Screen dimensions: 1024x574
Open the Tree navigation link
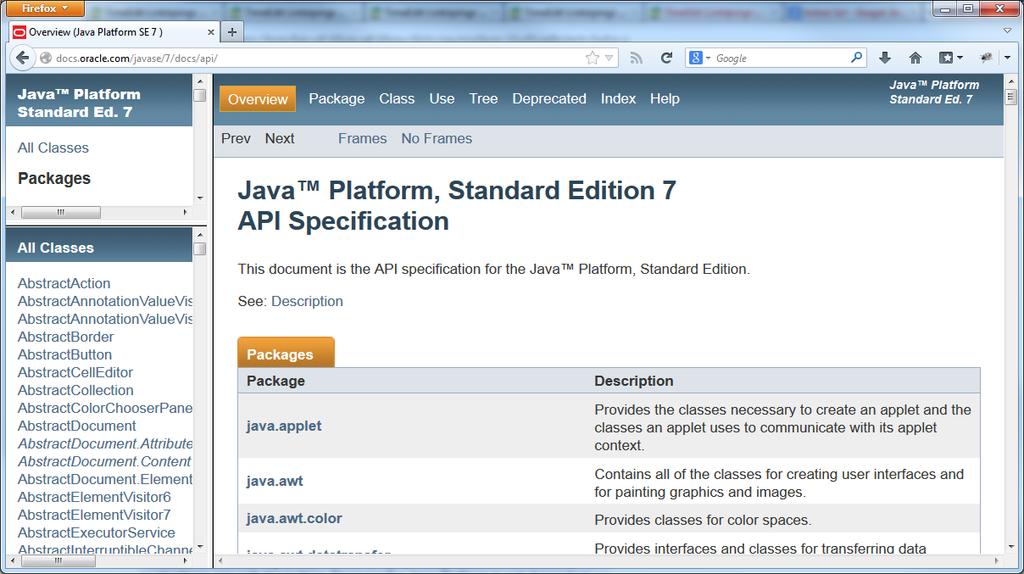(x=483, y=99)
